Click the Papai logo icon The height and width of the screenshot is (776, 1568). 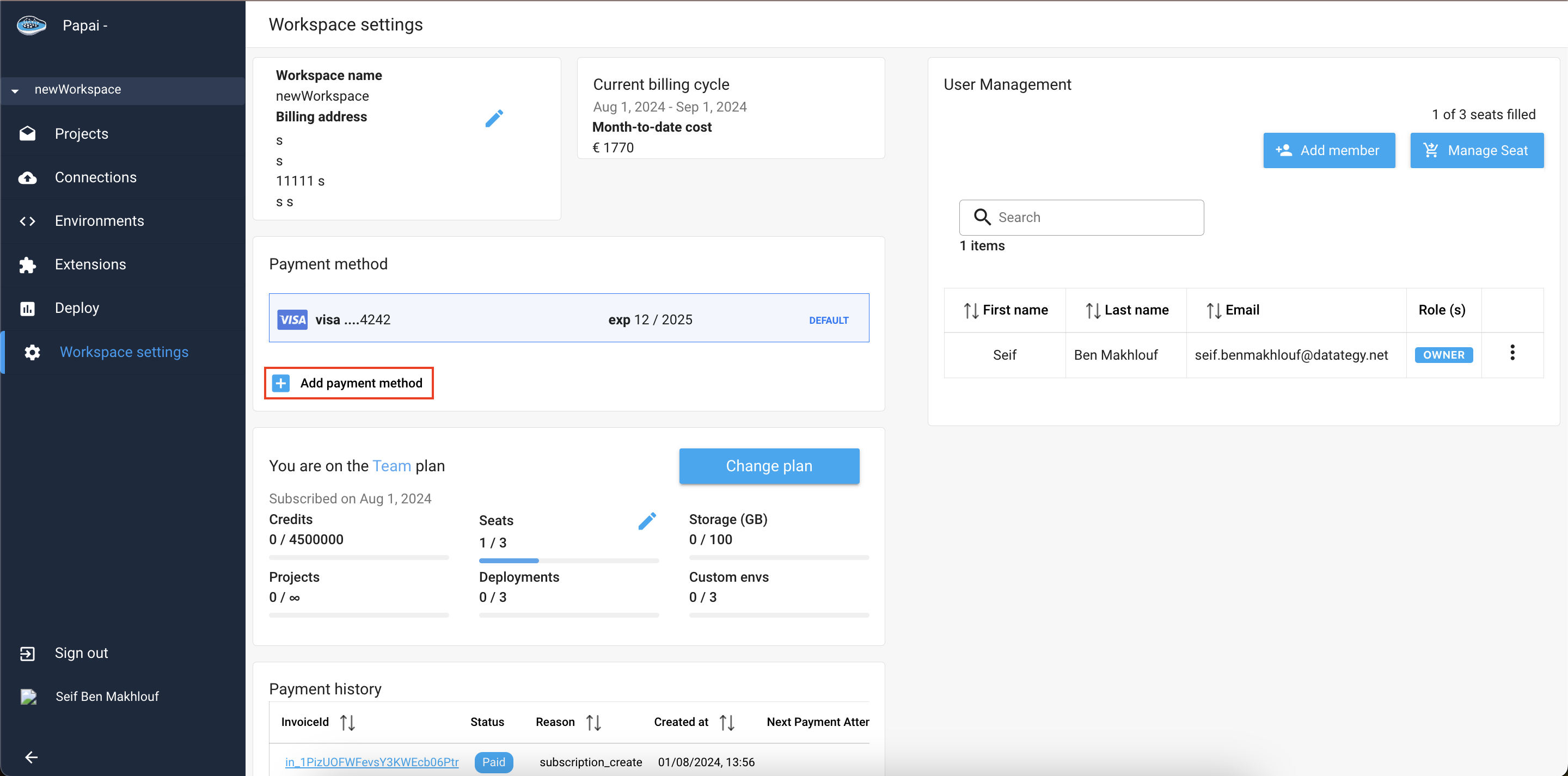coord(31,26)
